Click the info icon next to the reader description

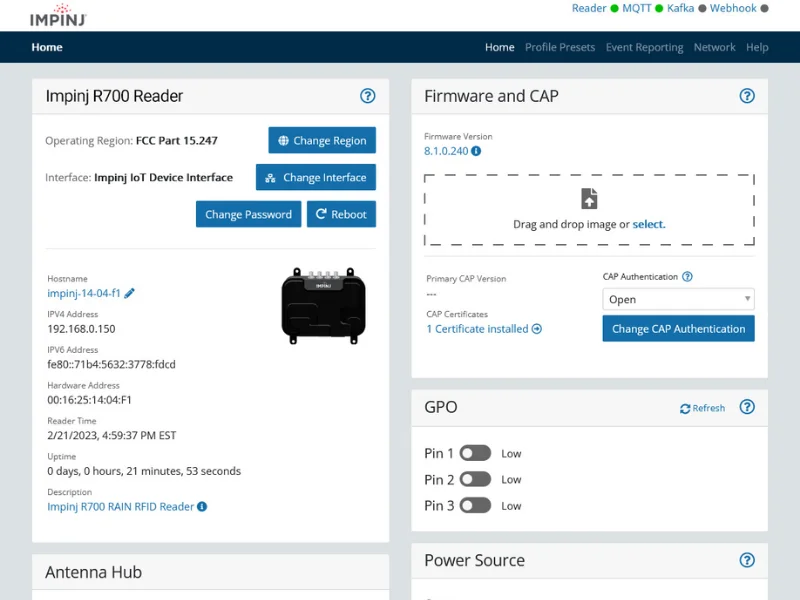point(205,506)
